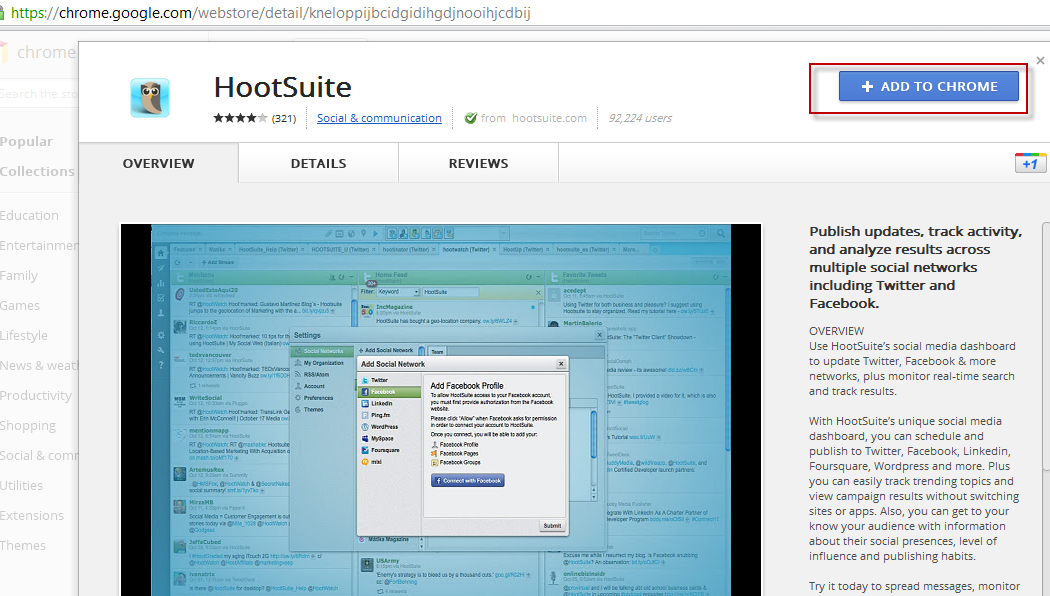Click the 92,224 users text
Viewport: 1050px width, 596px height.
coord(640,118)
